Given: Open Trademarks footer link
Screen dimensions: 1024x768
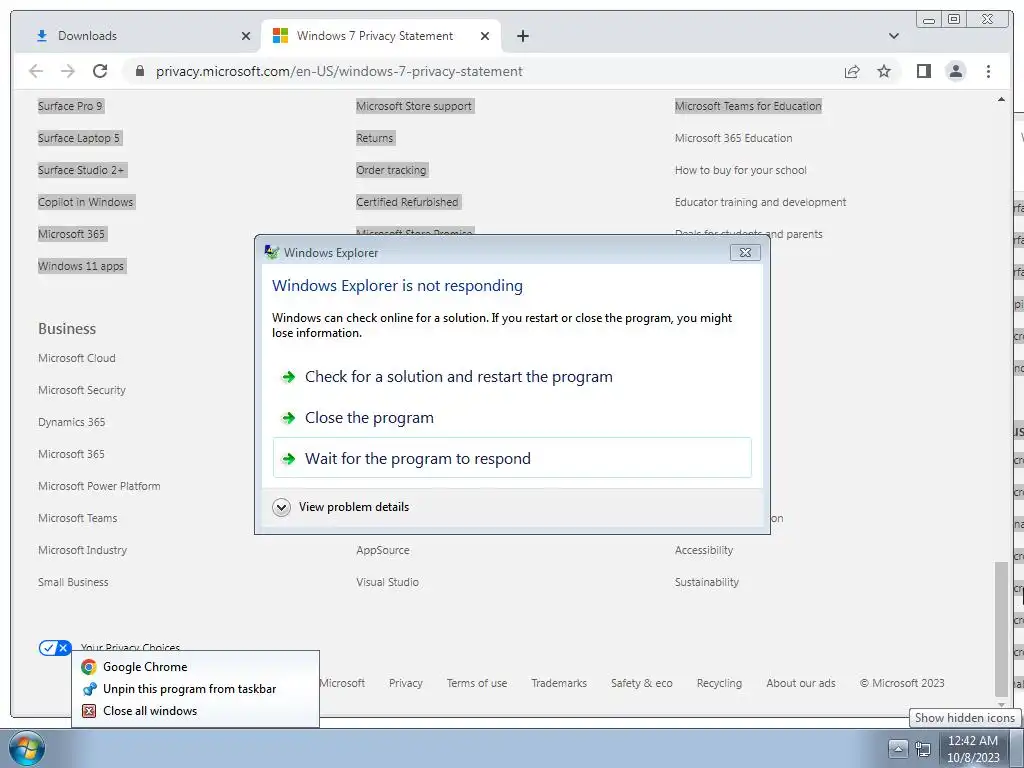Looking at the screenshot, I should (559, 683).
